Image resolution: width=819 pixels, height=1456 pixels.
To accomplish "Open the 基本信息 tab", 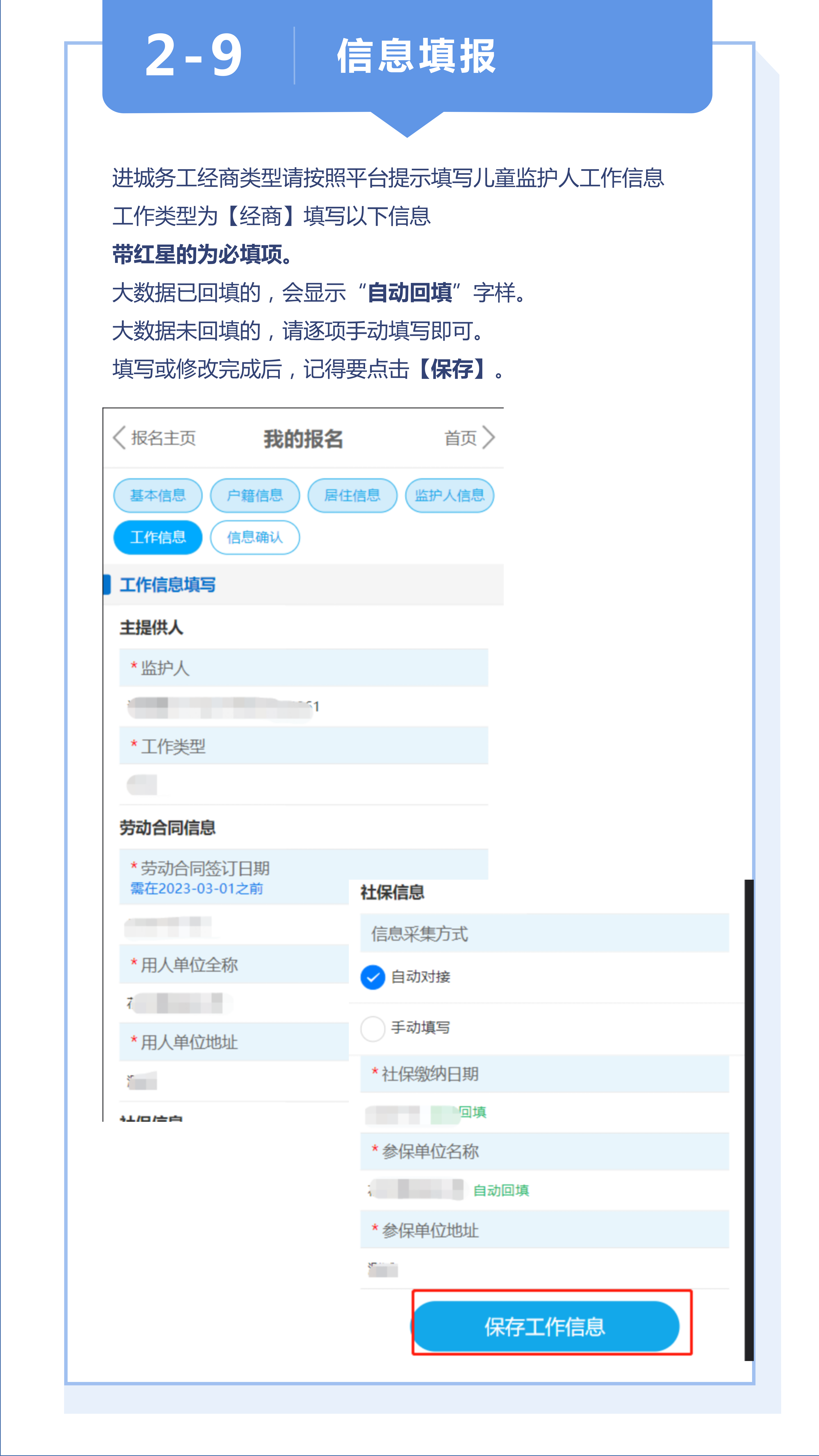I will click(158, 496).
